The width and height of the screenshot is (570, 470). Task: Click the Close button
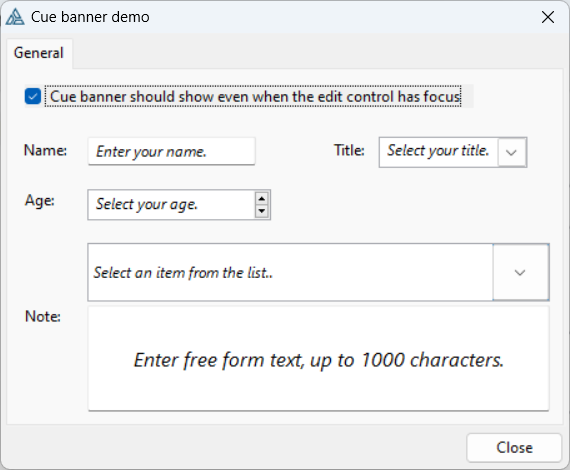click(x=514, y=447)
